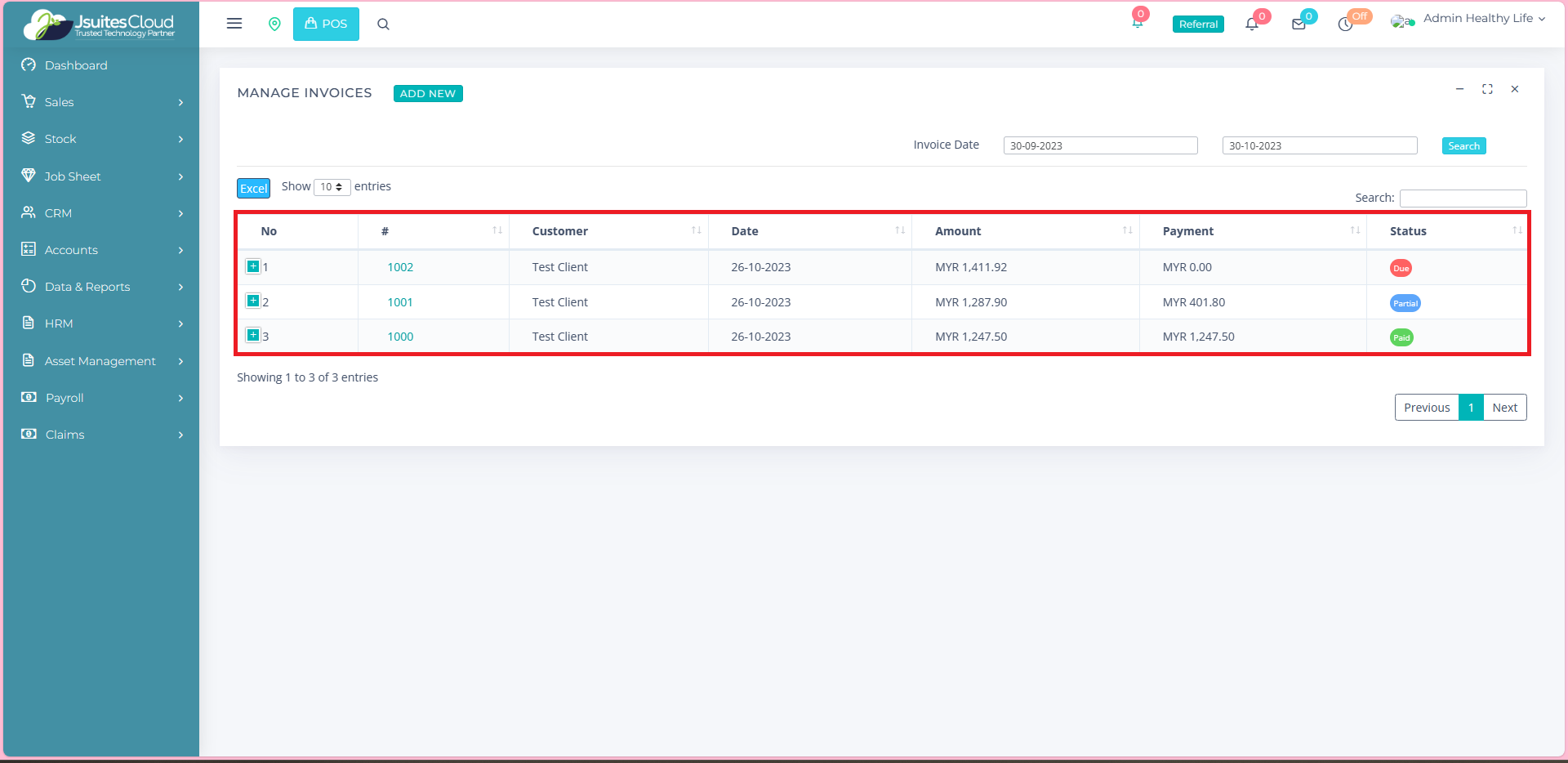This screenshot has width=1568, height=763.
Task: Click the ADD NEW invoice button
Action: point(428,94)
